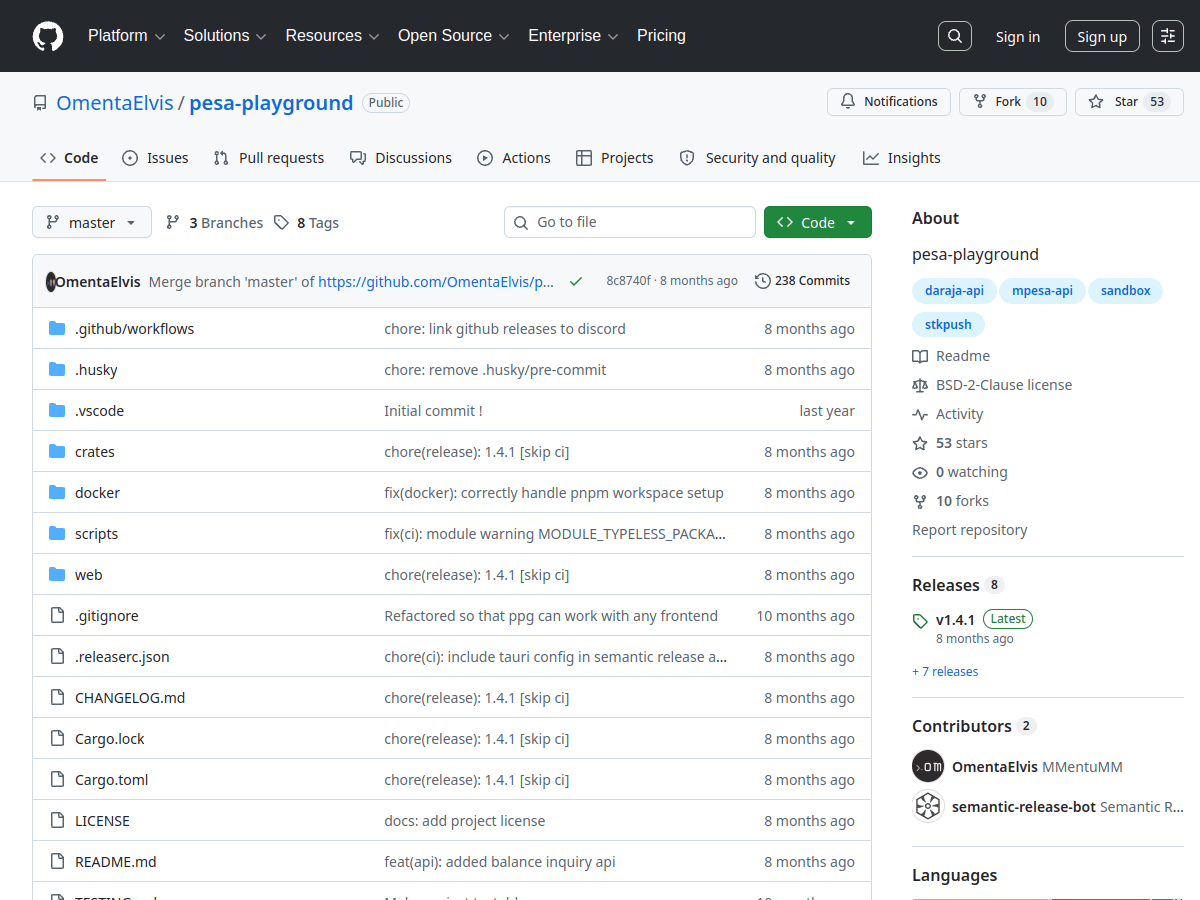This screenshot has height=900, width=1200.
Task: Open the .releaserc.json file
Action: (x=122, y=657)
